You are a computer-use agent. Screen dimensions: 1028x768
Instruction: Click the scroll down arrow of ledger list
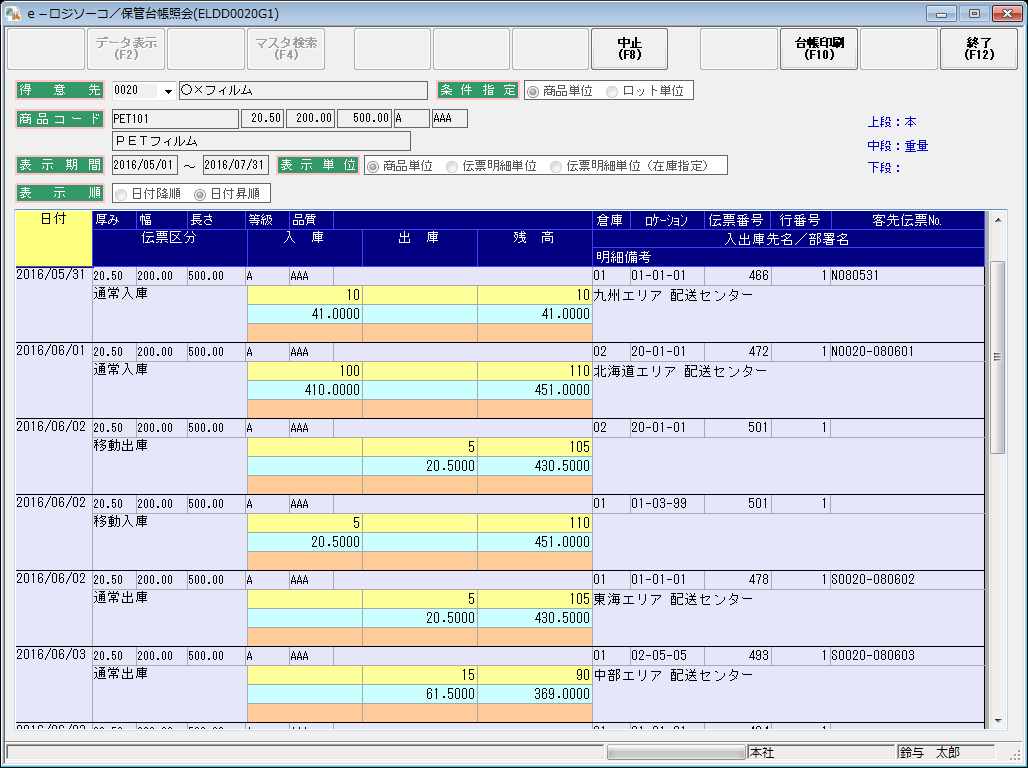pos(996,720)
